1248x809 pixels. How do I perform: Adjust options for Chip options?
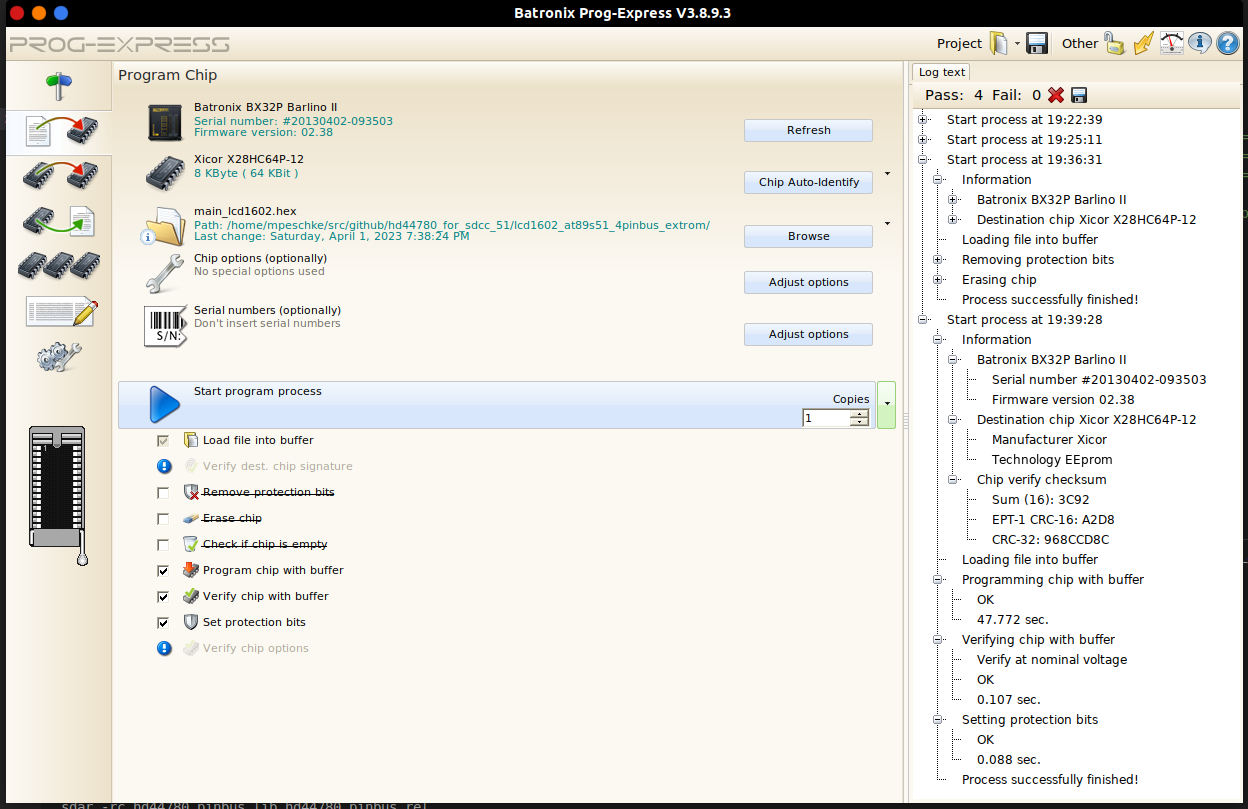coord(808,282)
